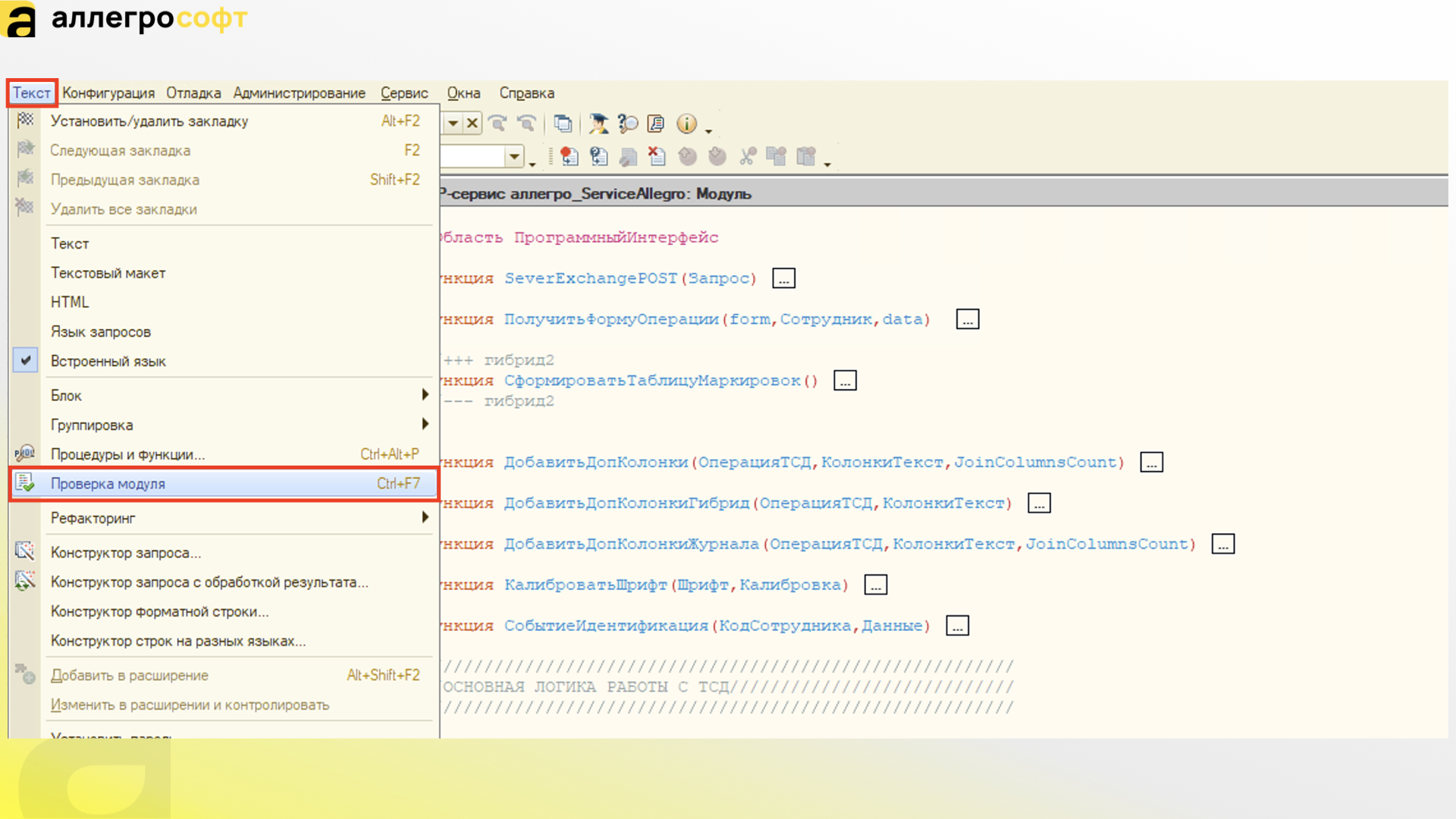Viewport: 1456px width, 819px height.
Task: Select the Язык запросов mode
Action: [x=224, y=331]
